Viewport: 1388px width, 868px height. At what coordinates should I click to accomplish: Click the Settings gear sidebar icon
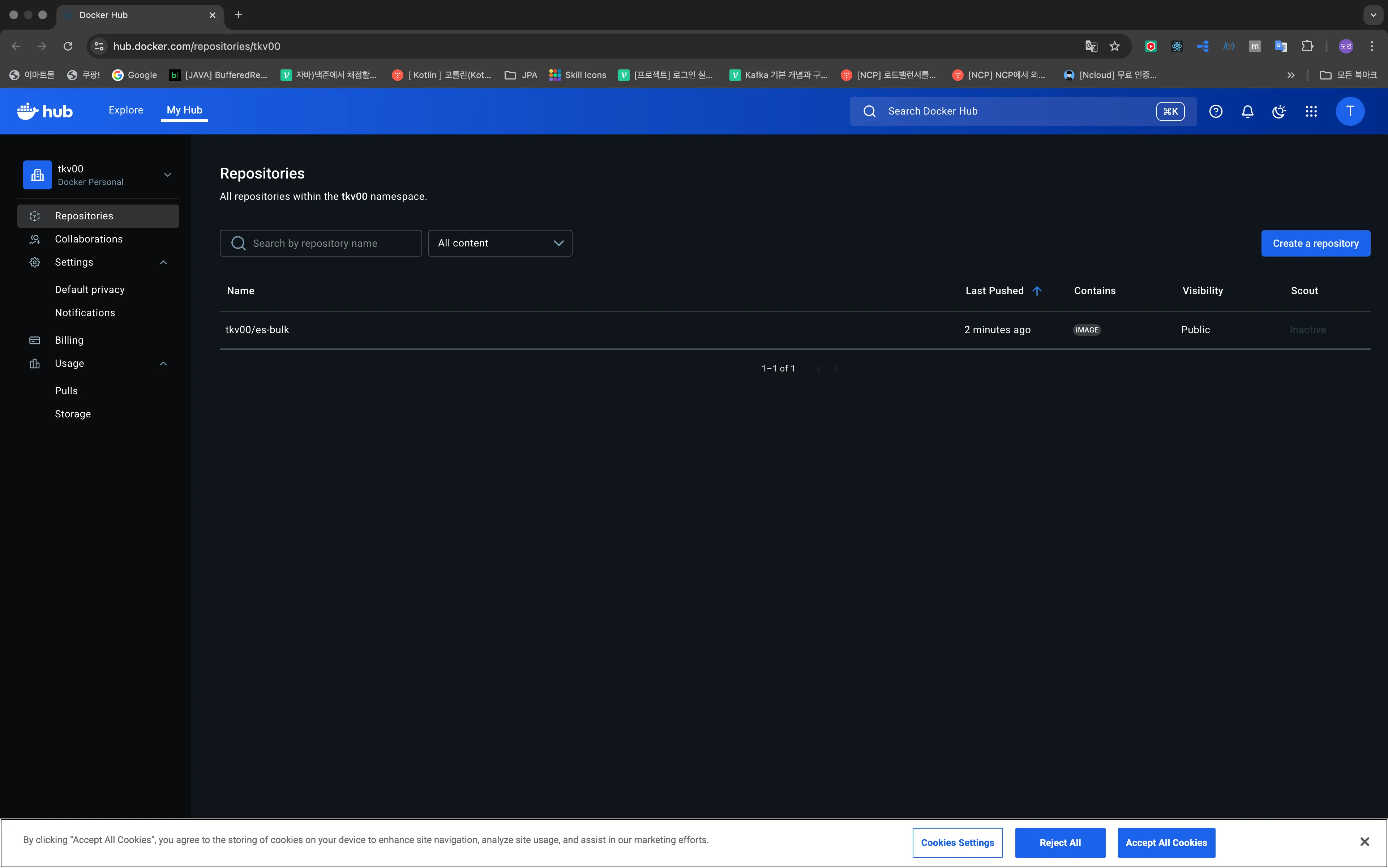point(35,262)
